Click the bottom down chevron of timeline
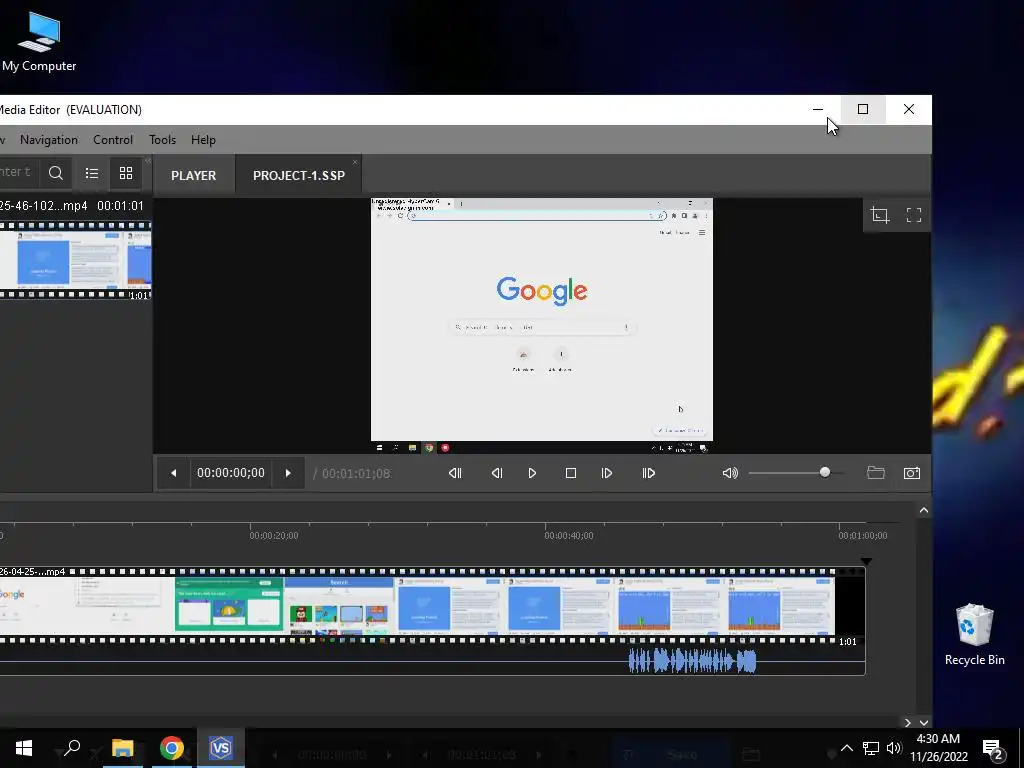 923,722
